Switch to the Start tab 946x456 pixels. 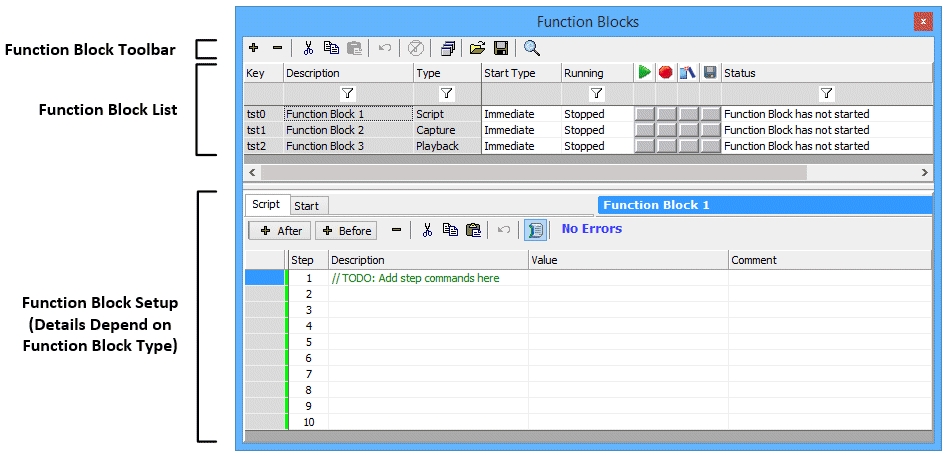307,206
